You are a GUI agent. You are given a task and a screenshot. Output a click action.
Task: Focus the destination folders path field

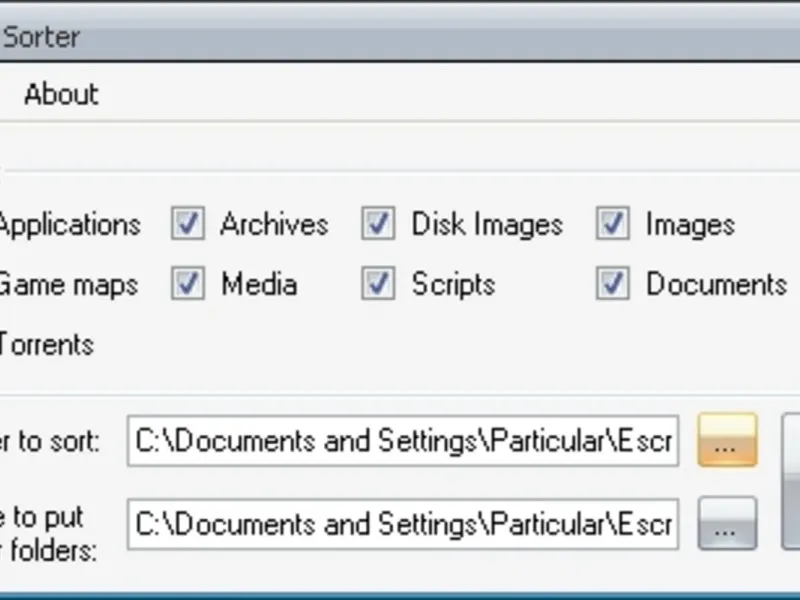click(x=402, y=523)
